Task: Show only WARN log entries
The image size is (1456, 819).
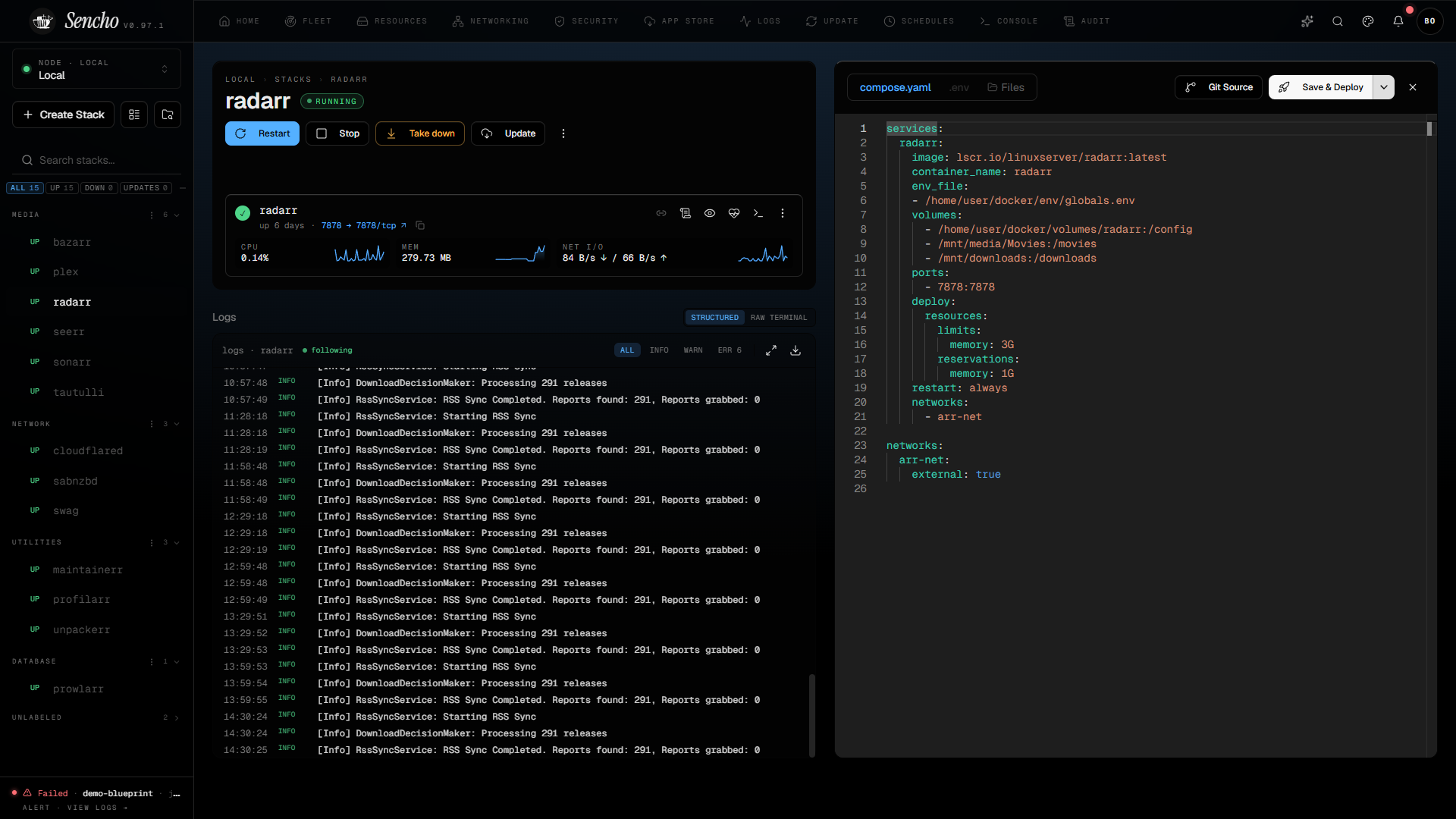Action: pyautogui.click(x=693, y=350)
